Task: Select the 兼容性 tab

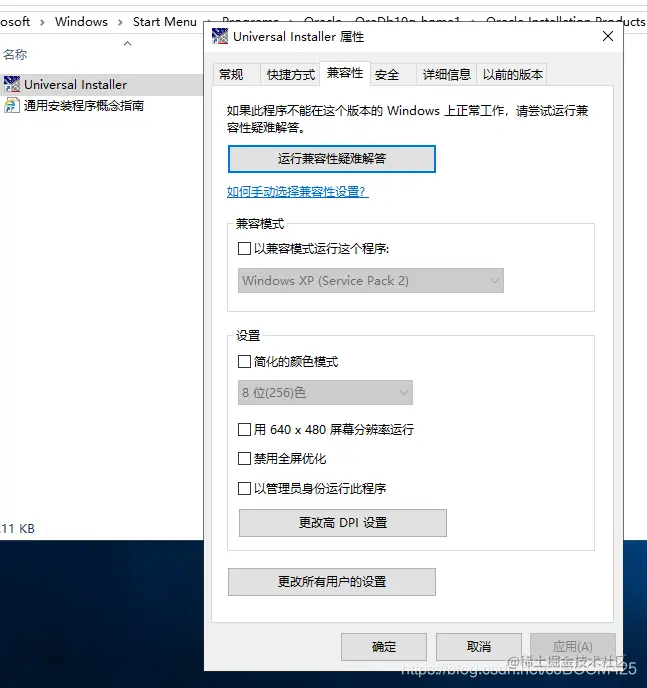Action: pos(345,73)
